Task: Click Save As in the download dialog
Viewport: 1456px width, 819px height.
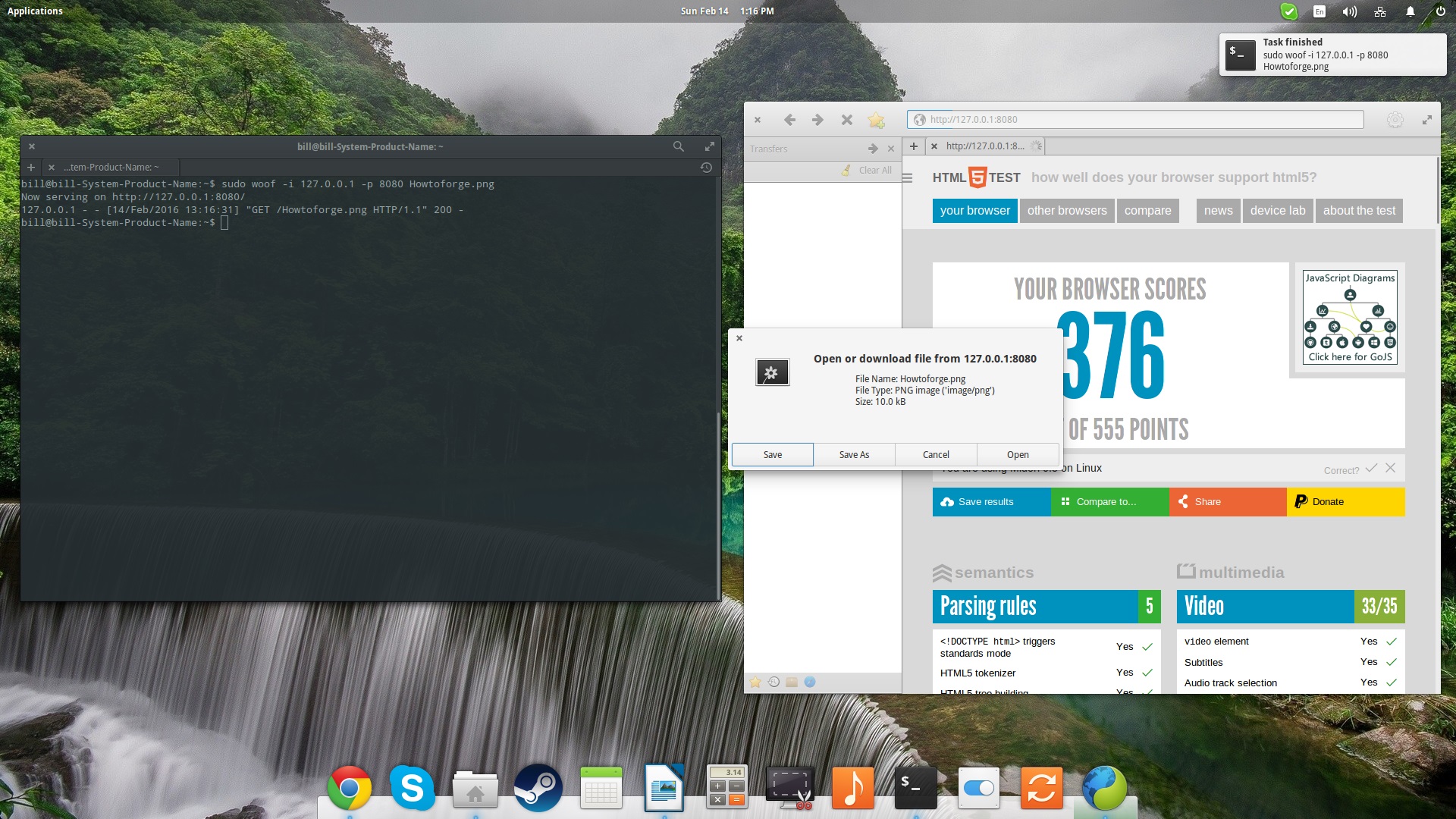Action: (x=854, y=454)
